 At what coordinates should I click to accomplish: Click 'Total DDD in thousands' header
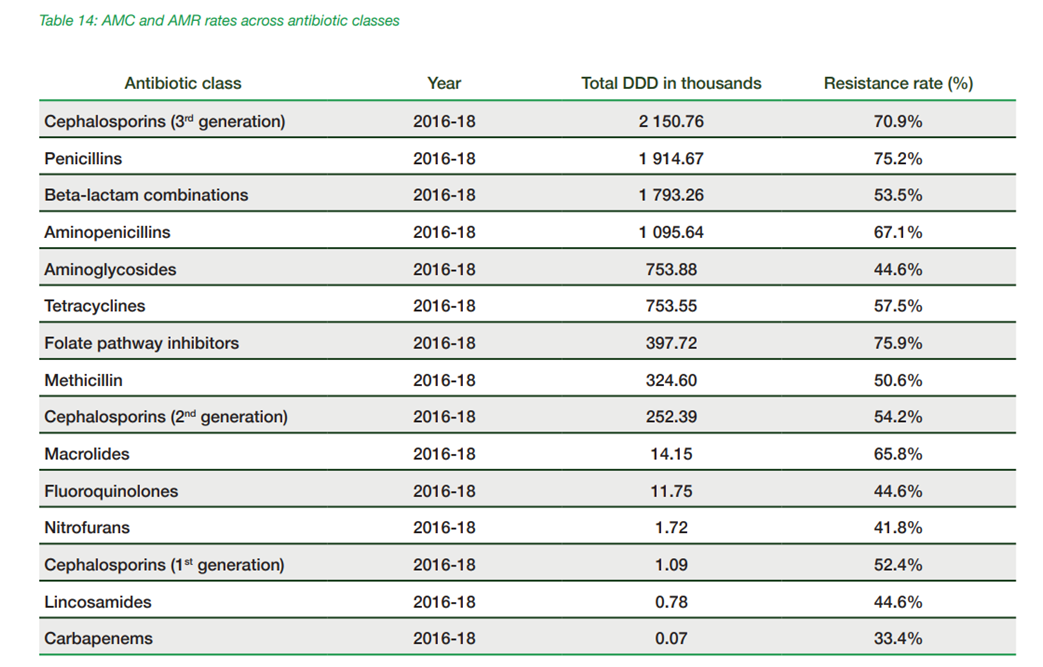[671, 84]
